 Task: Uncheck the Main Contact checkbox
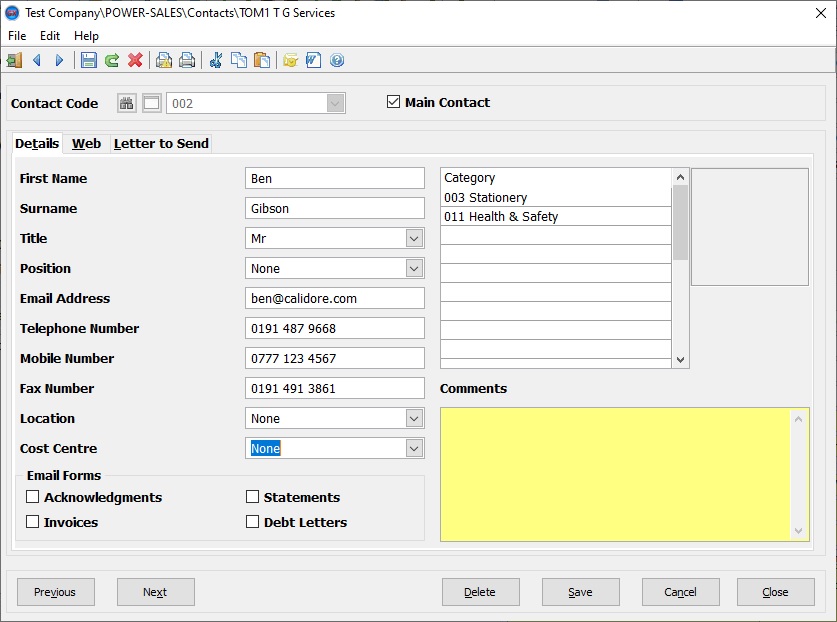tap(393, 102)
